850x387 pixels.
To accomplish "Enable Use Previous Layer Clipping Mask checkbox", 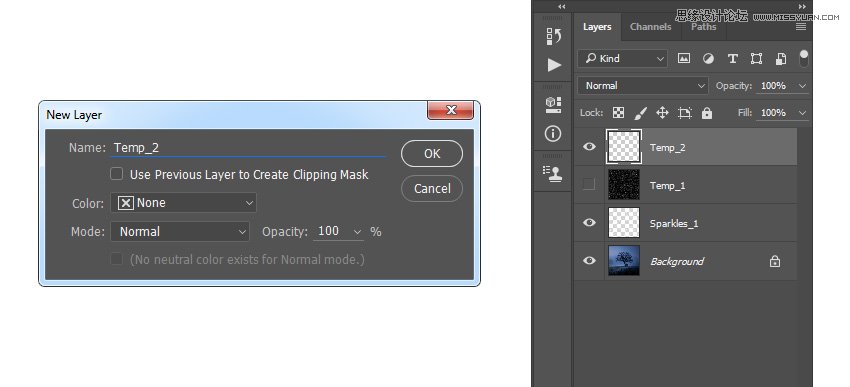I will (x=117, y=174).
